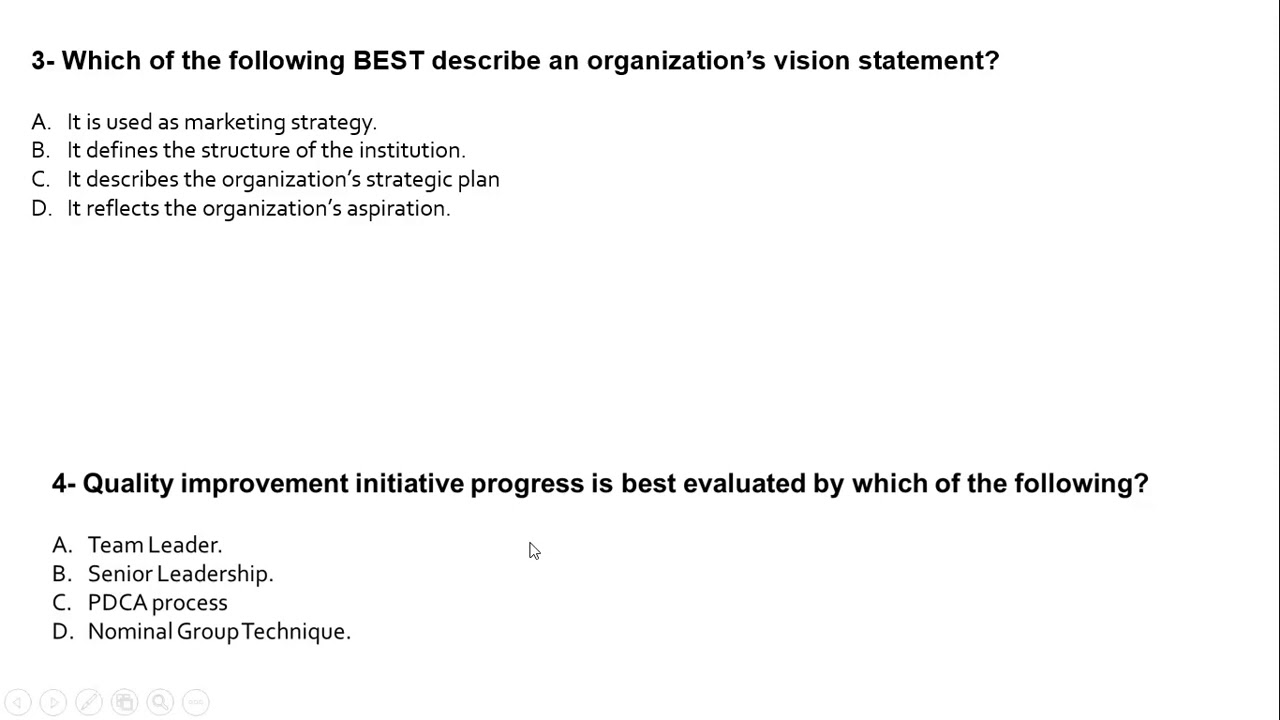This screenshot has width=1280, height=720.
Task: Open more slideshow options ellipsis
Action: pyautogui.click(x=196, y=702)
